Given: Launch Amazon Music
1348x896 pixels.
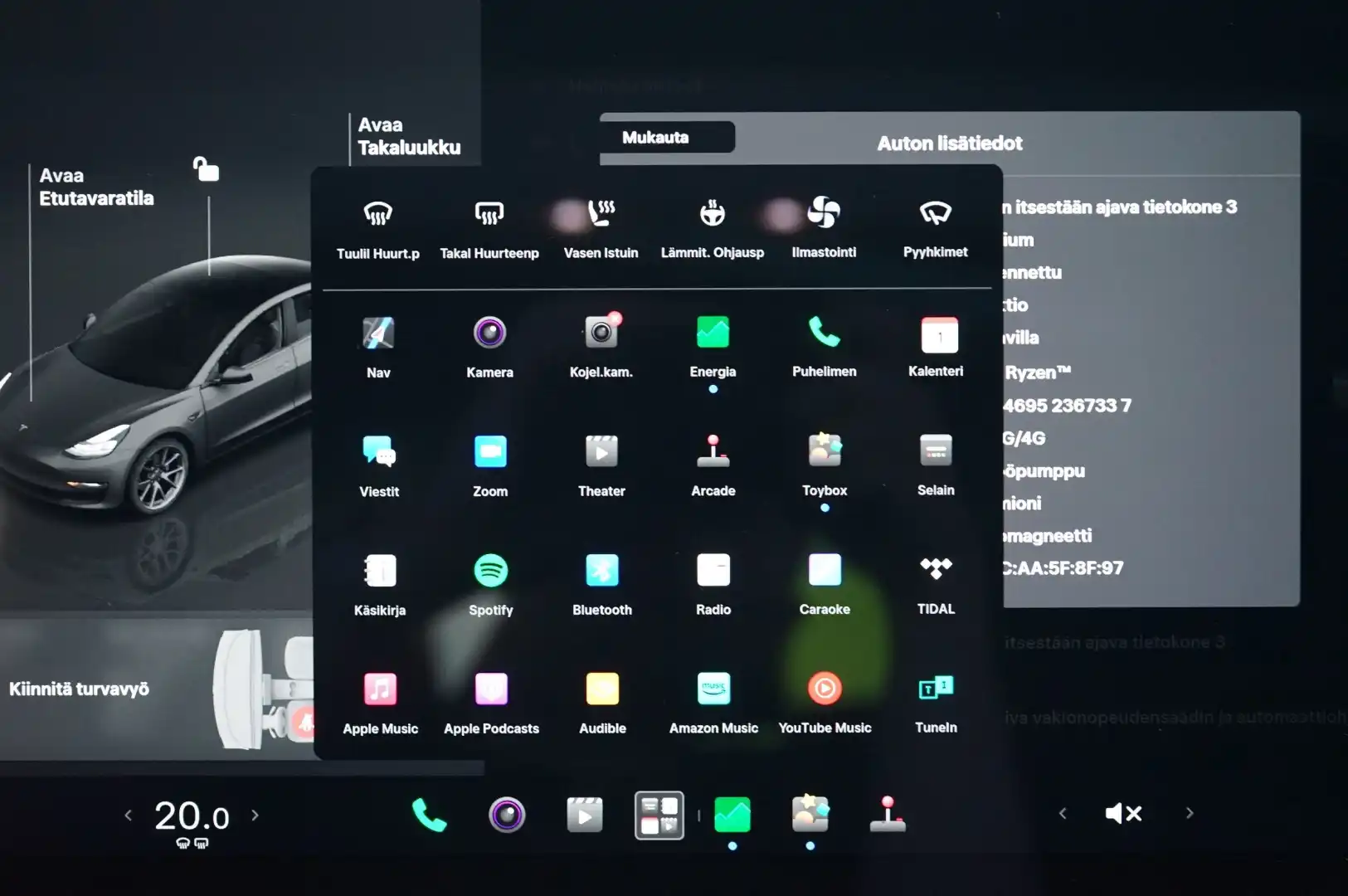Looking at the screenshot, I should coord(713,704).
